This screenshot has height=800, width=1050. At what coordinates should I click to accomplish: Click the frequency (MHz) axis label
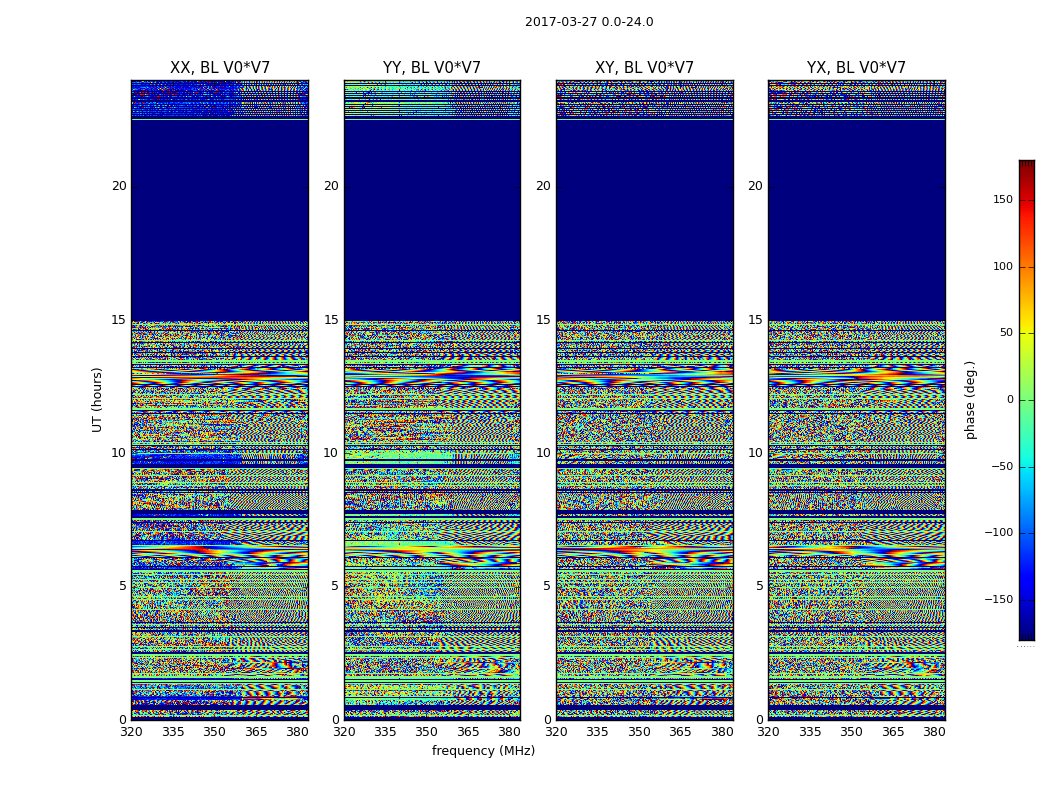pyautogui.click(x=483, y=750)
